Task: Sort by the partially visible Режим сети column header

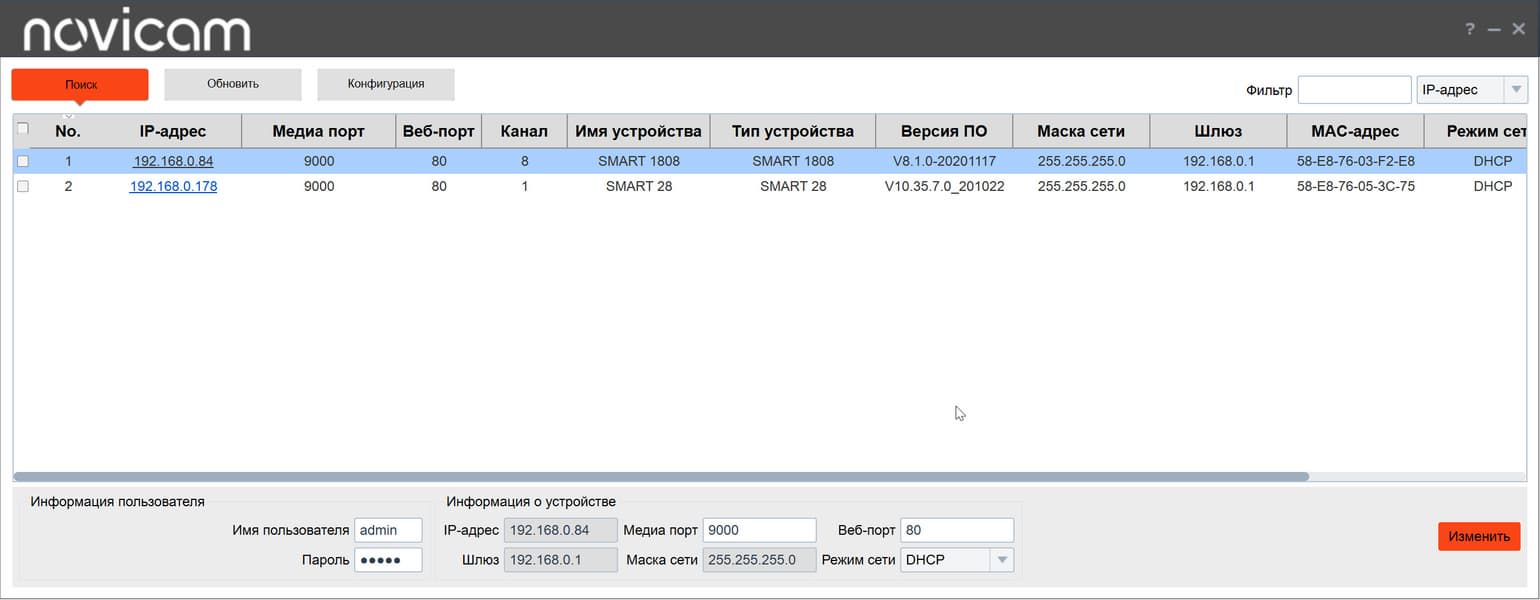Action: 1476,131
